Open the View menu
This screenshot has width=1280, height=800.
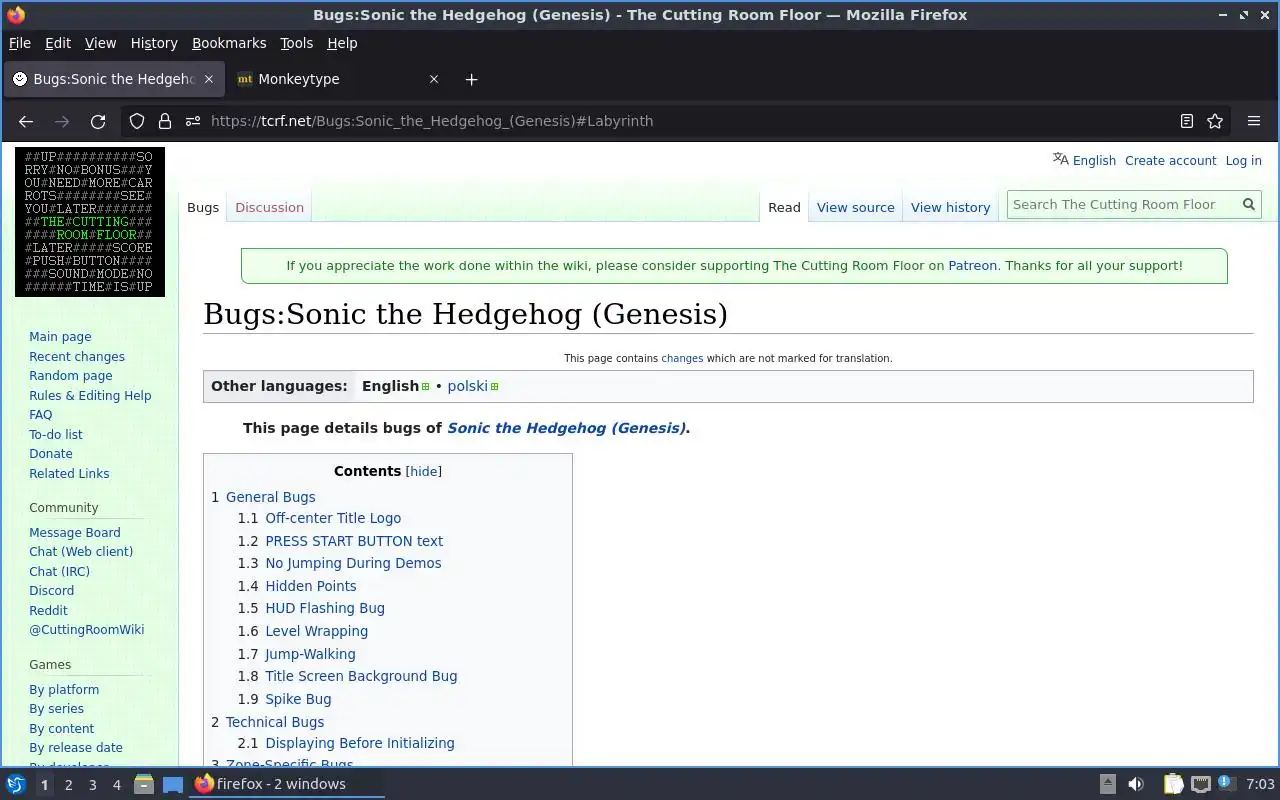(100, 43)
